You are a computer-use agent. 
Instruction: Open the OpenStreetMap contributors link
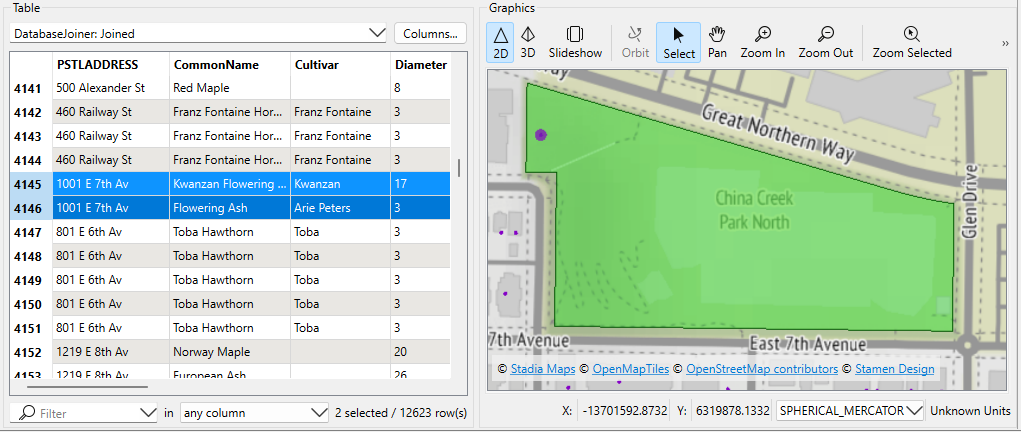(x=761, y=369)
